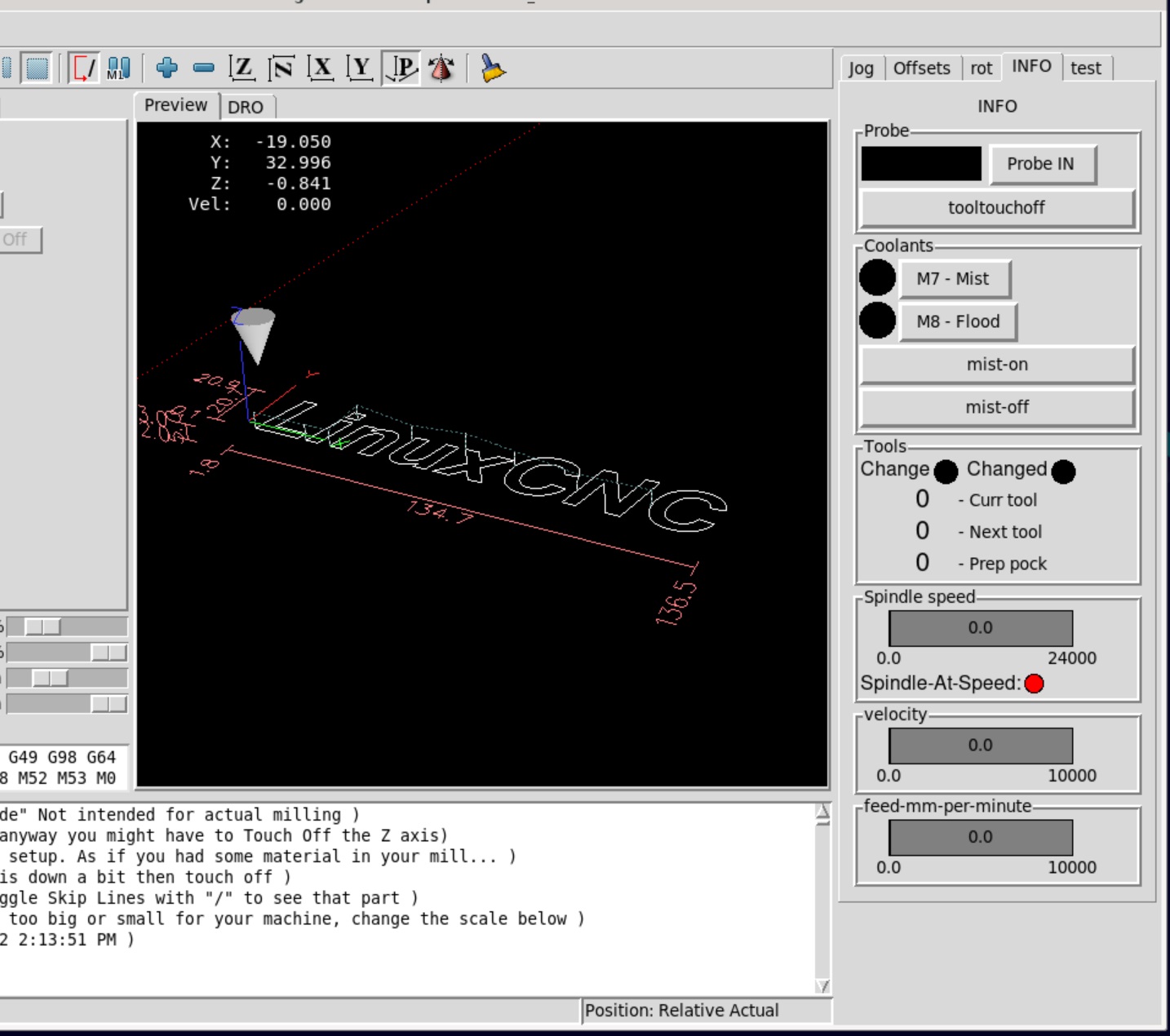Screen dimensions: 1170x1036
Task: Toggle optional pause M1
Action: 118,68
